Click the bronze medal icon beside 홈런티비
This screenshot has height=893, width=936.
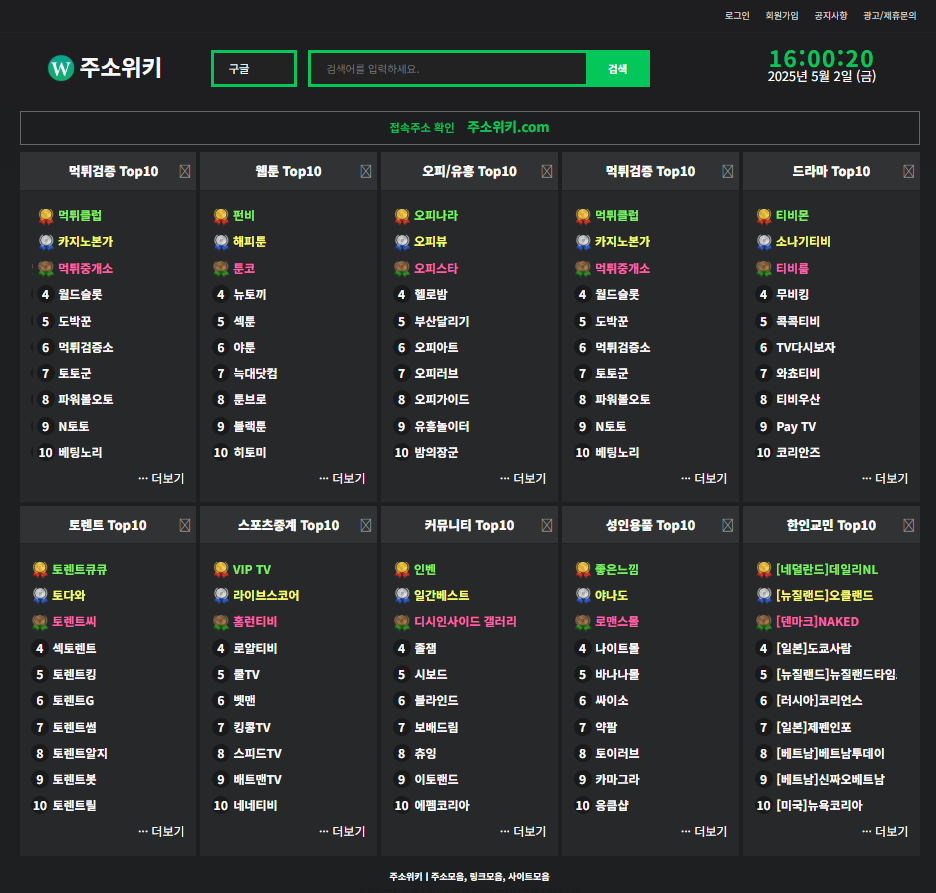pos(221,622)
